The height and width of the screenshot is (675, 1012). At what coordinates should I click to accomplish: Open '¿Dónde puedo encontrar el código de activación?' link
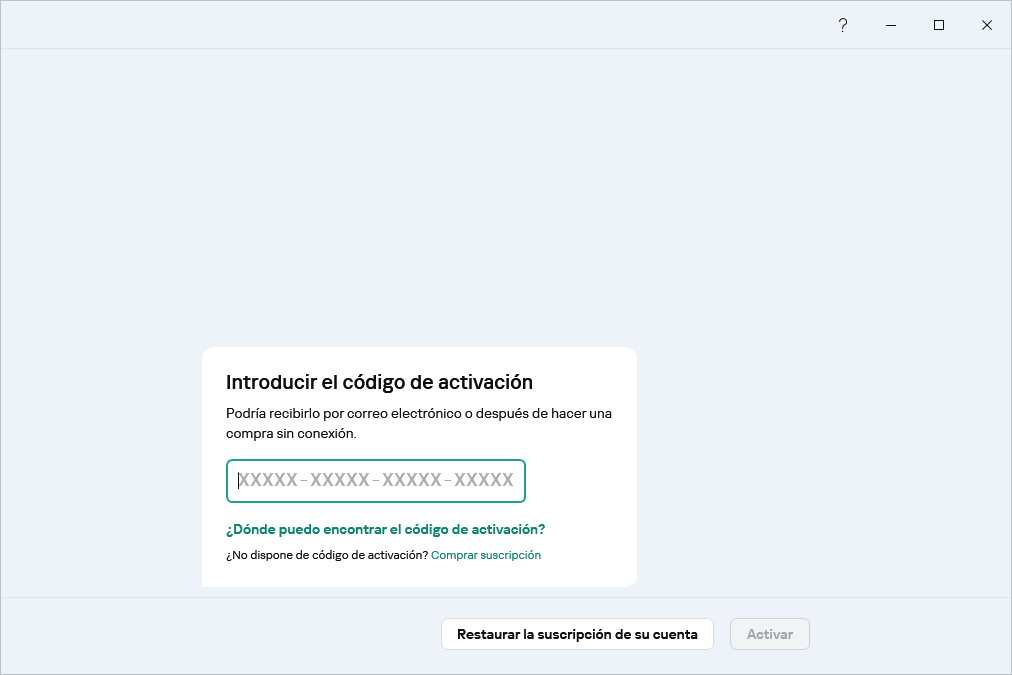click(x=385, y=529)
